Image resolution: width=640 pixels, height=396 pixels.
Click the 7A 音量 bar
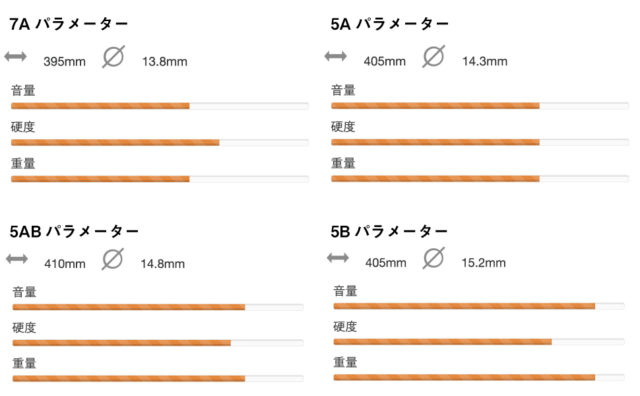[160, 106]
